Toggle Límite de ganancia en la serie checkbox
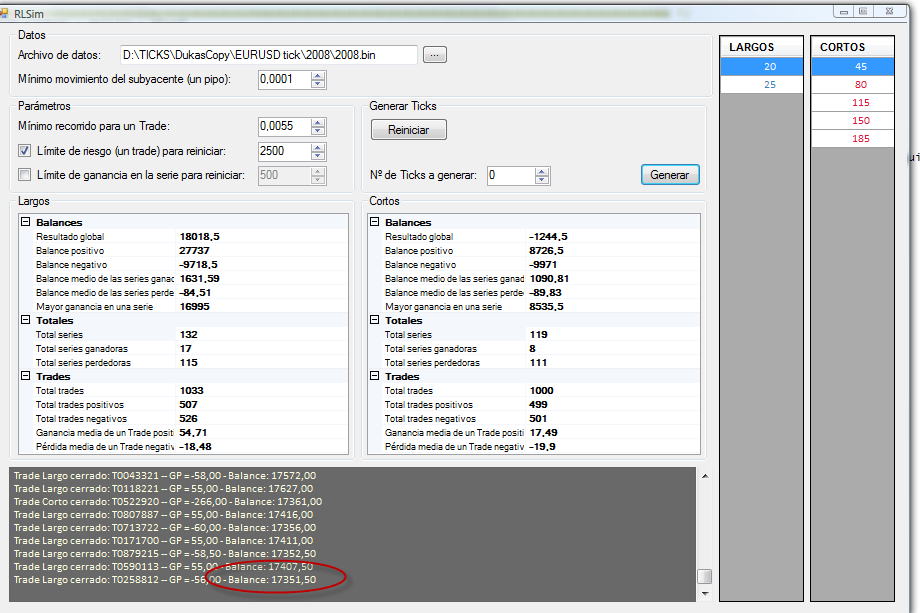Viewport: 920px width, 613px height. [26, 176]
